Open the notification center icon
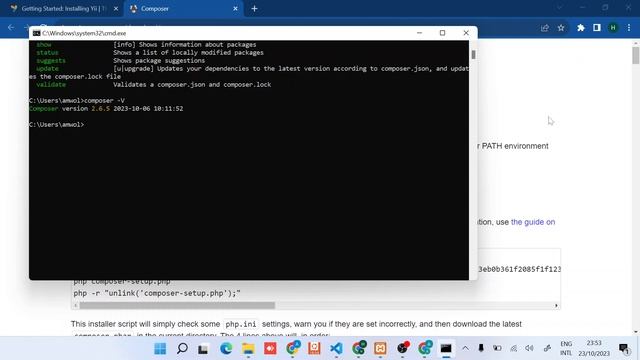This screenshot has width=640, height=360. [624, 348]
